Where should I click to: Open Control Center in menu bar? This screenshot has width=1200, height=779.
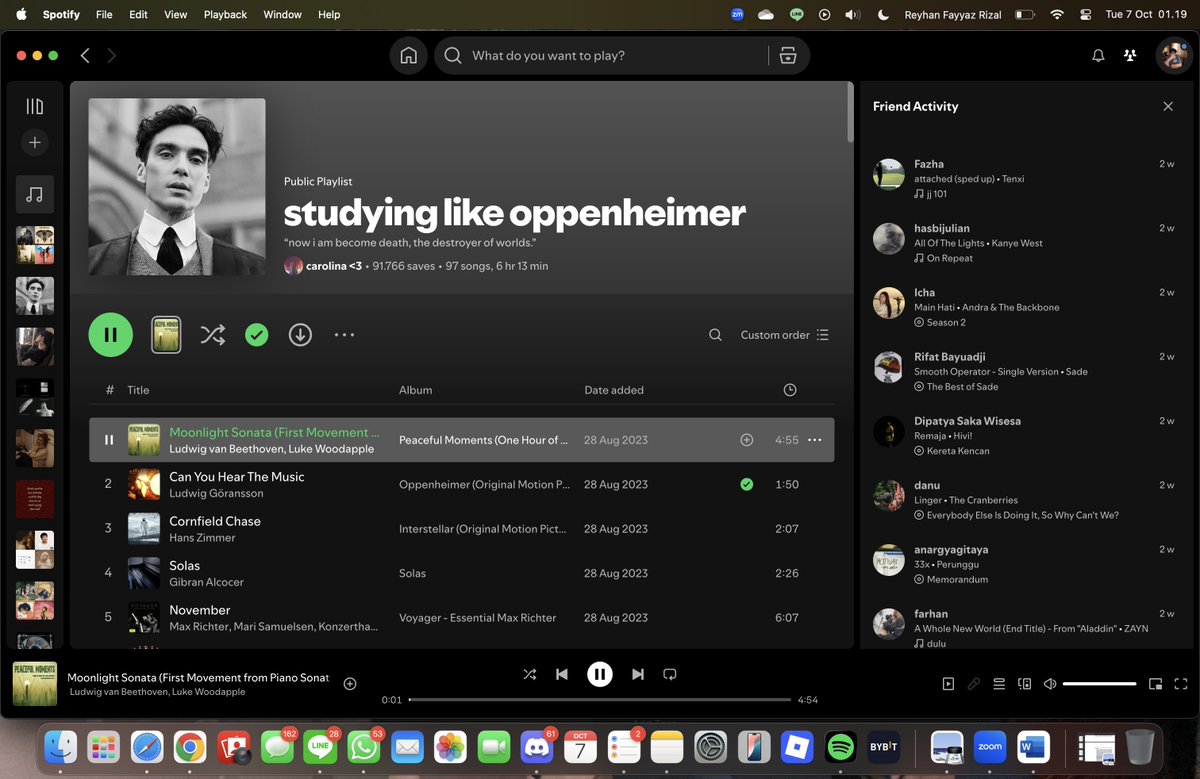click(1088, 15)
